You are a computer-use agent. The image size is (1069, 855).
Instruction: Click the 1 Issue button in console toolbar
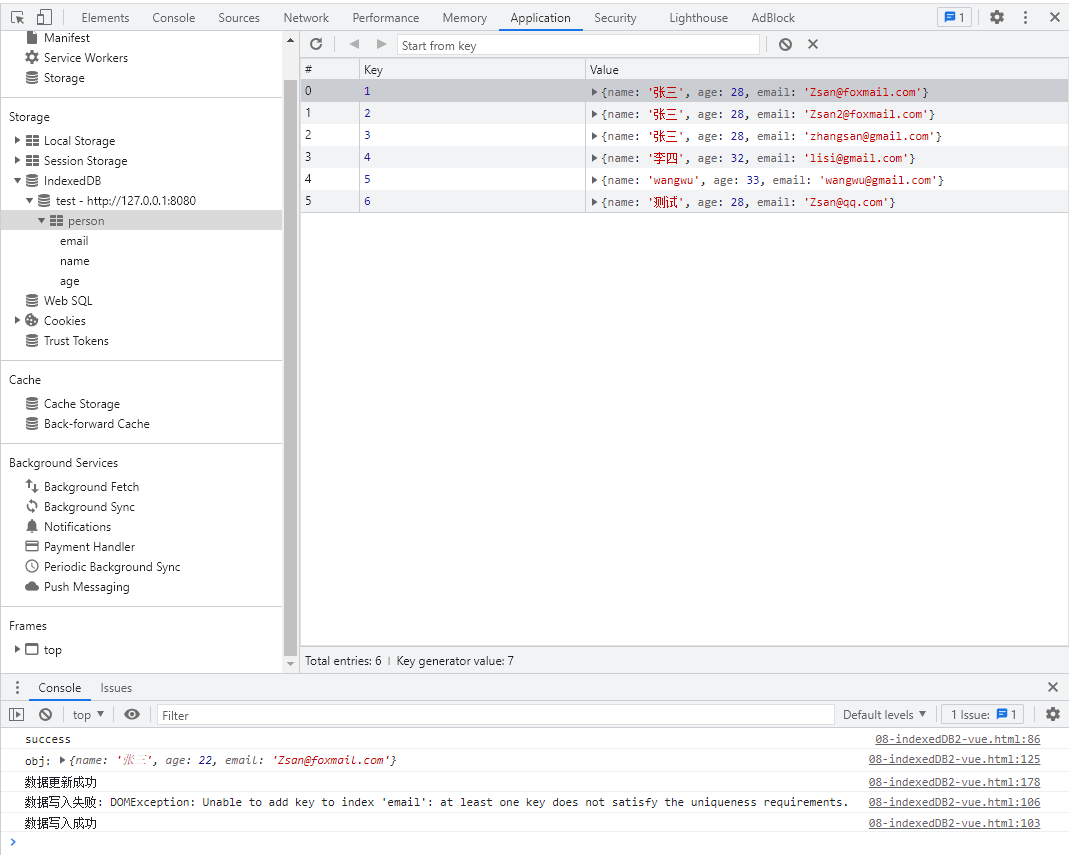point(983,715)
